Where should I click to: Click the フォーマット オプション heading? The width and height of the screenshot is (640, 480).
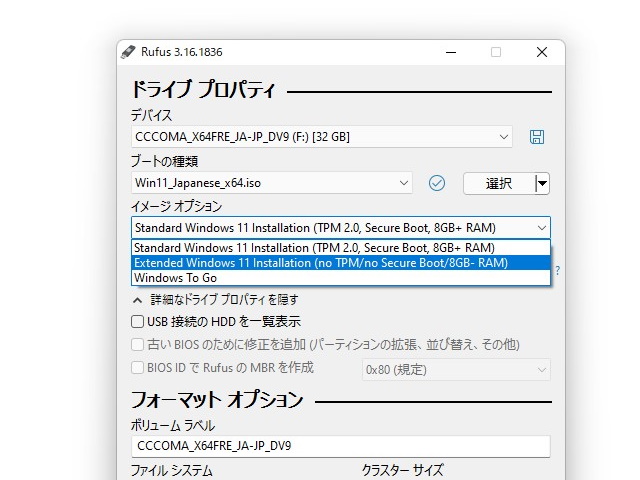pos(217,399)
